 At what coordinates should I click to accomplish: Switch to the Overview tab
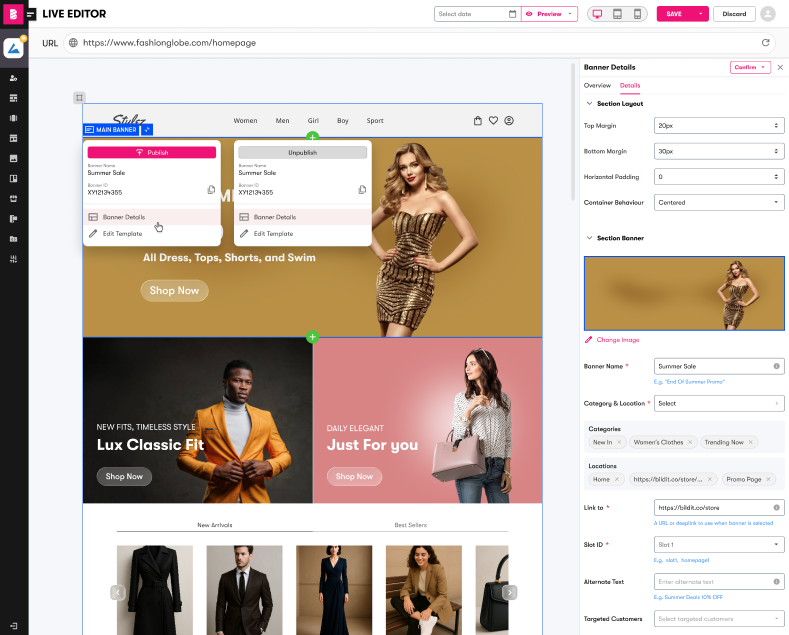(x=597, y=86)
